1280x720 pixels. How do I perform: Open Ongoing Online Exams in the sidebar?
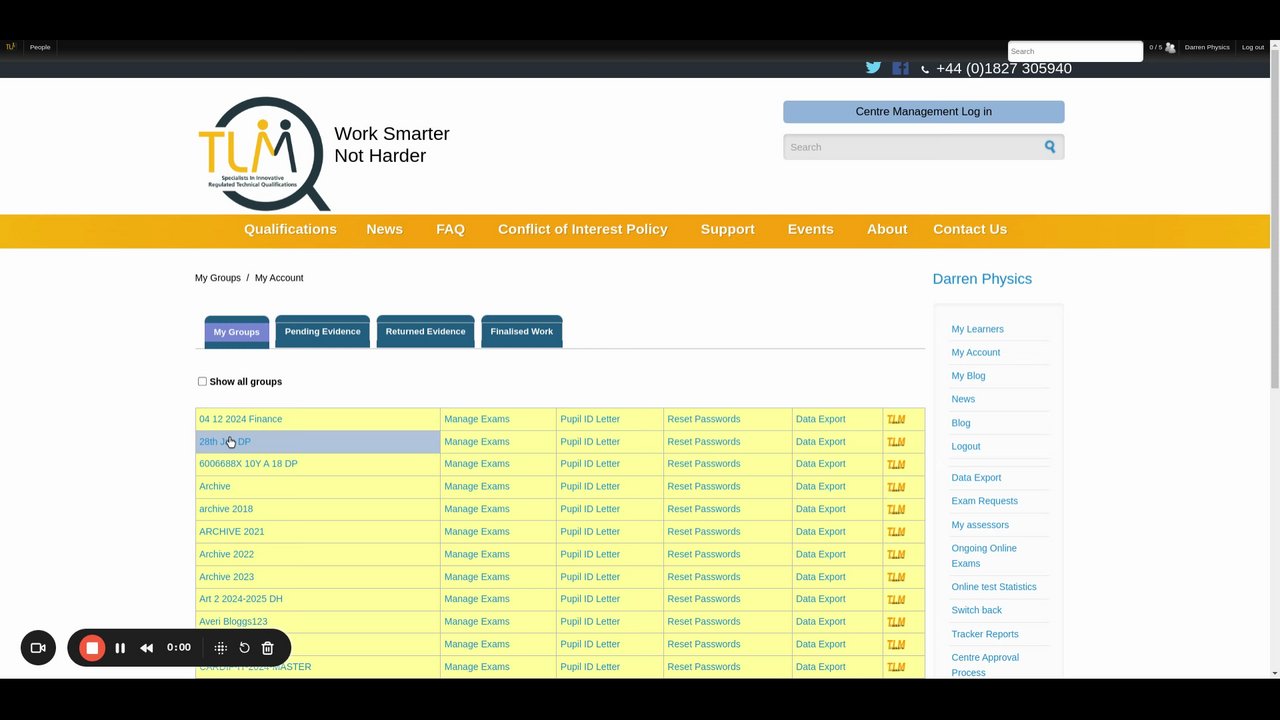pyautogui.click(x=984, y=556)
